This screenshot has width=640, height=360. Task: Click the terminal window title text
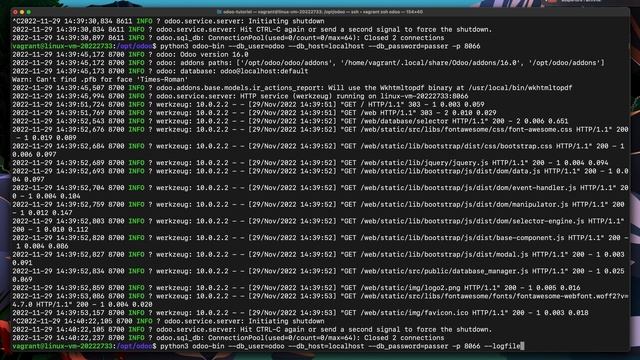pos(323,12)
